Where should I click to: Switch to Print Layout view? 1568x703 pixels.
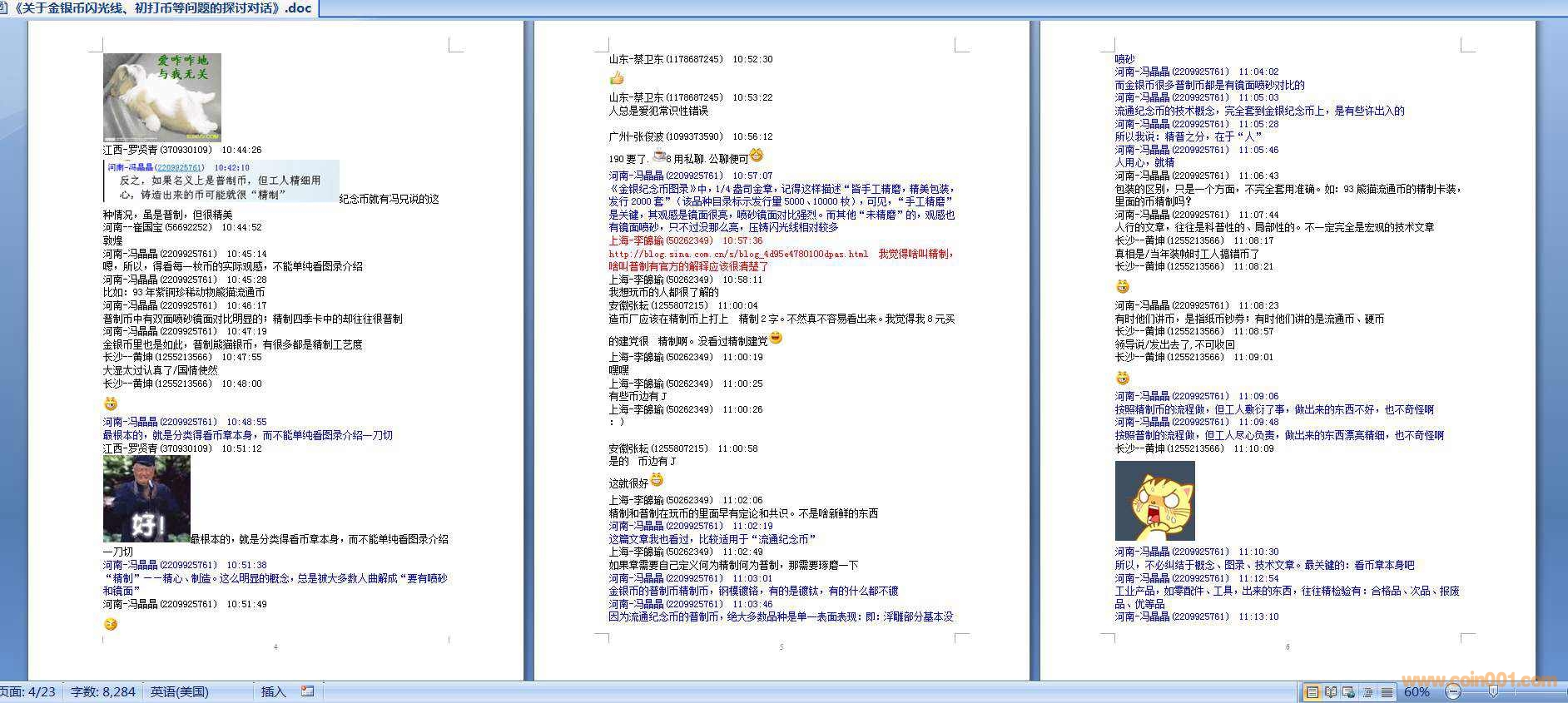[x=1312, y=692]
